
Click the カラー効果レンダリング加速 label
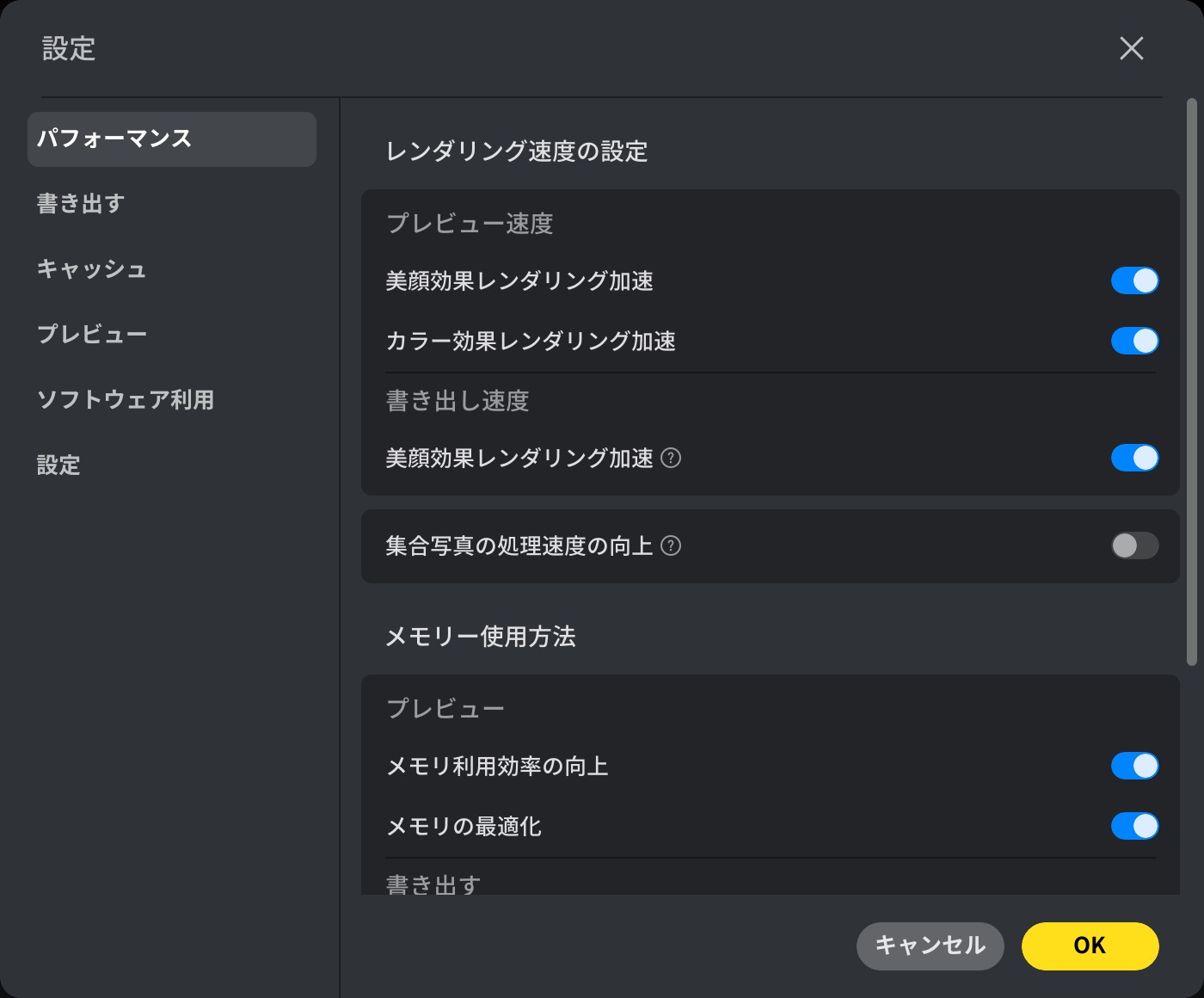(x=531, y=342)
